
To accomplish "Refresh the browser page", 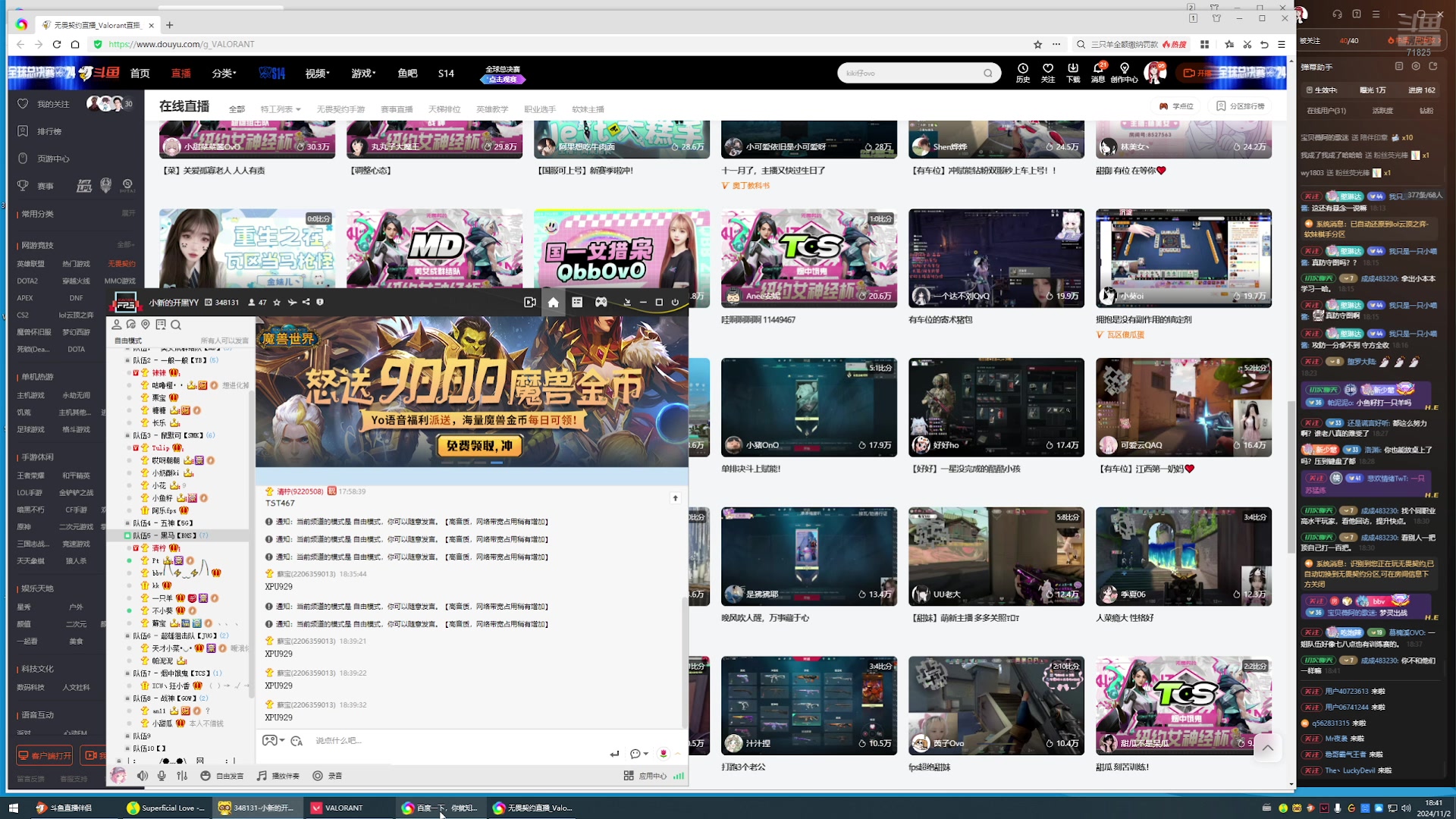I will click(x=57, y=44).
